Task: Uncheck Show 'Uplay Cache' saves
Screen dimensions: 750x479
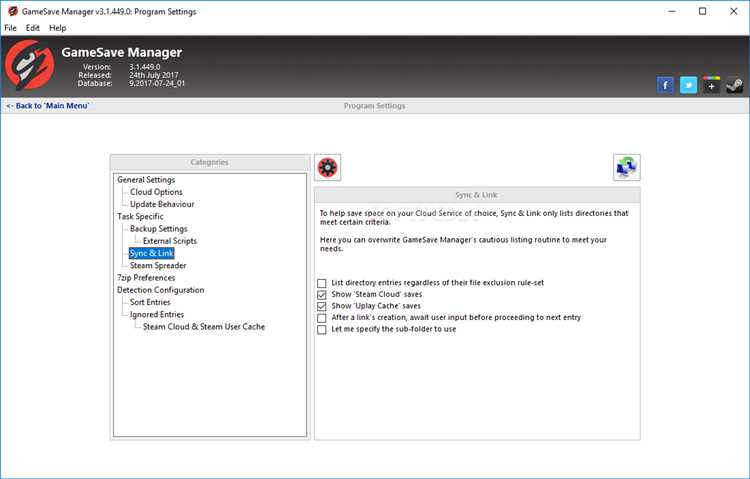Action: (322, 306)
